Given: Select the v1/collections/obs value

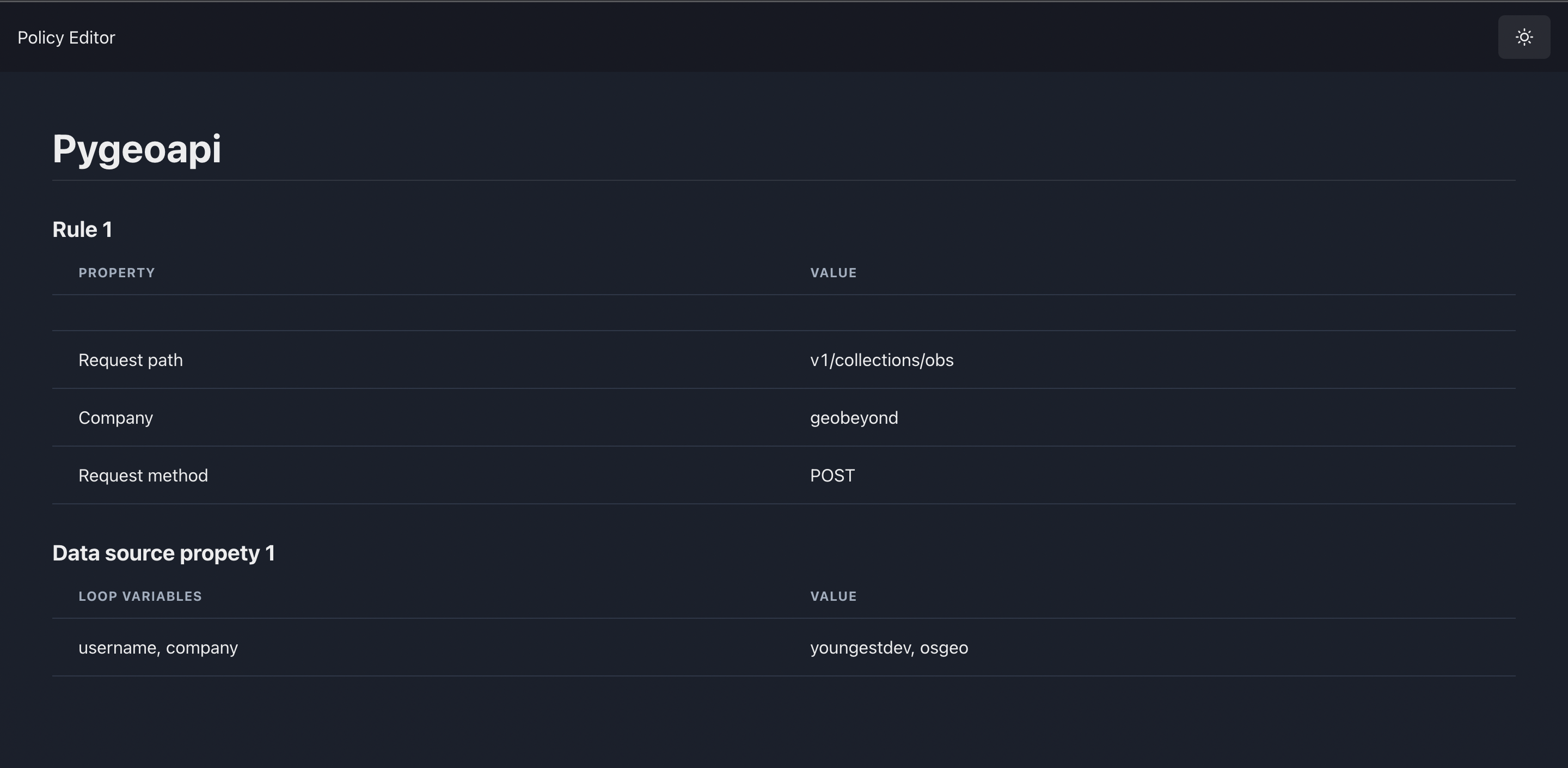Looking at the screenshot, I should pos(882,360).
